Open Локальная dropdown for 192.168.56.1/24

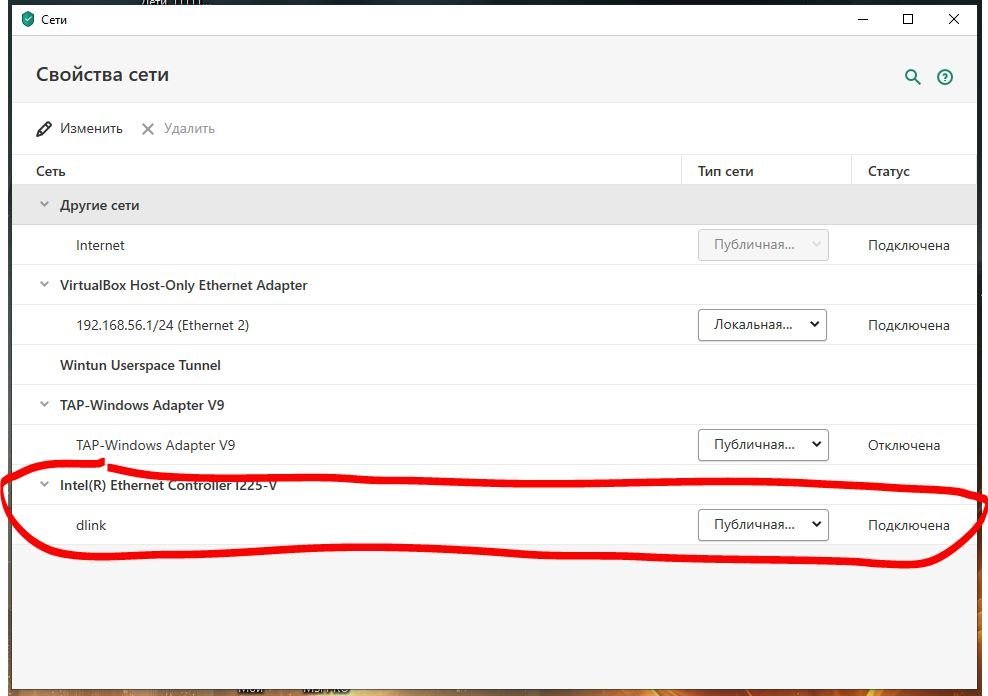pos(762,324)
